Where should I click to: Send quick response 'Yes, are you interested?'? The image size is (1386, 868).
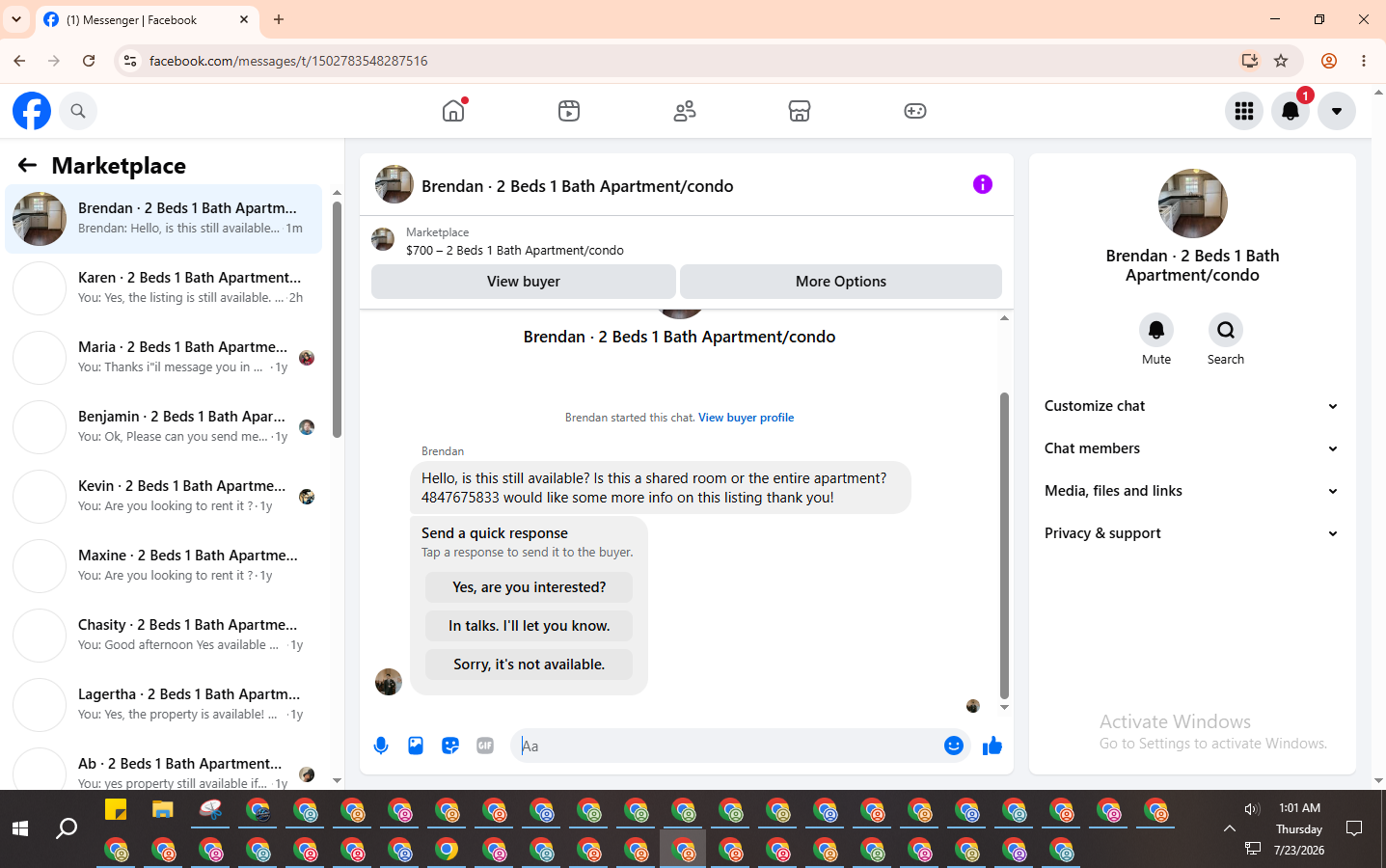coord(530,587)
